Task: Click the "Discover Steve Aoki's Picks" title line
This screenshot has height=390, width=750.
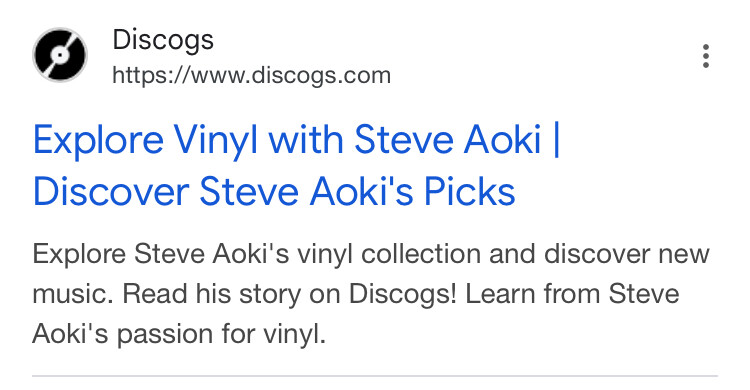Action: click(274, 191)
